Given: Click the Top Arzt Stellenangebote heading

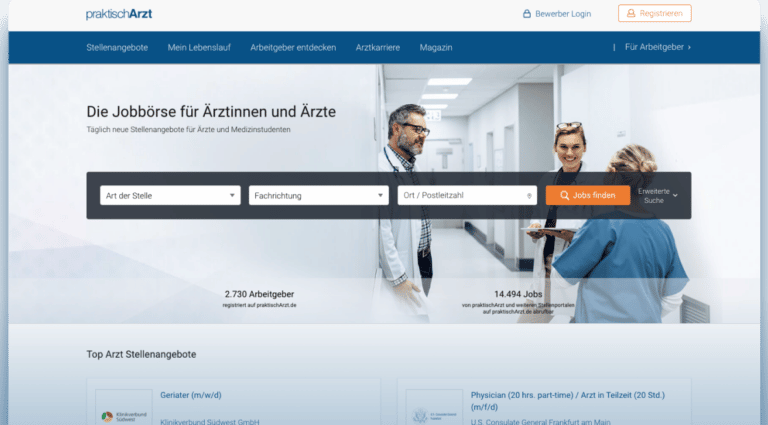Looking at the screenshot, I should (x=141, y=354).
